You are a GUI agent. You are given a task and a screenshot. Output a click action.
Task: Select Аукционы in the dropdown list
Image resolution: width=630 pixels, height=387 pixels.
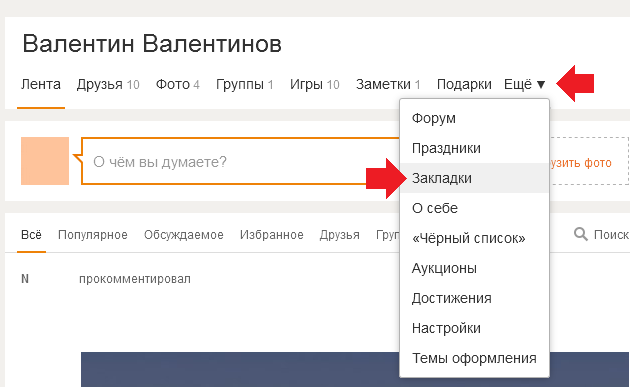475,268
